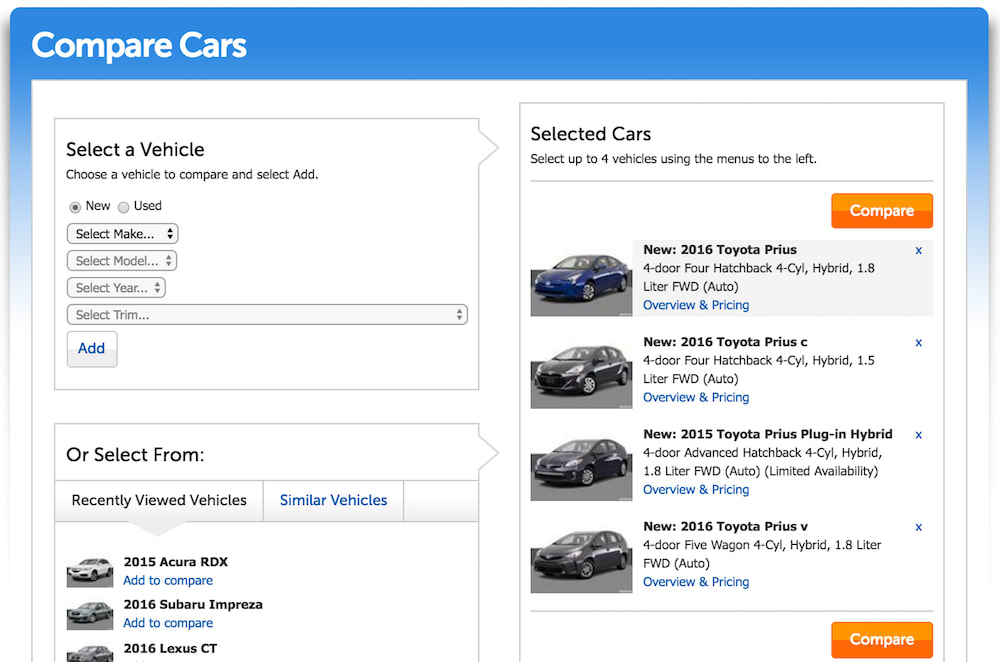Open Overview & Pricing for Prius Plug-in Hybrid
Image resolution: width=1000 pixels, height=662 pixels.
point(696,490)
